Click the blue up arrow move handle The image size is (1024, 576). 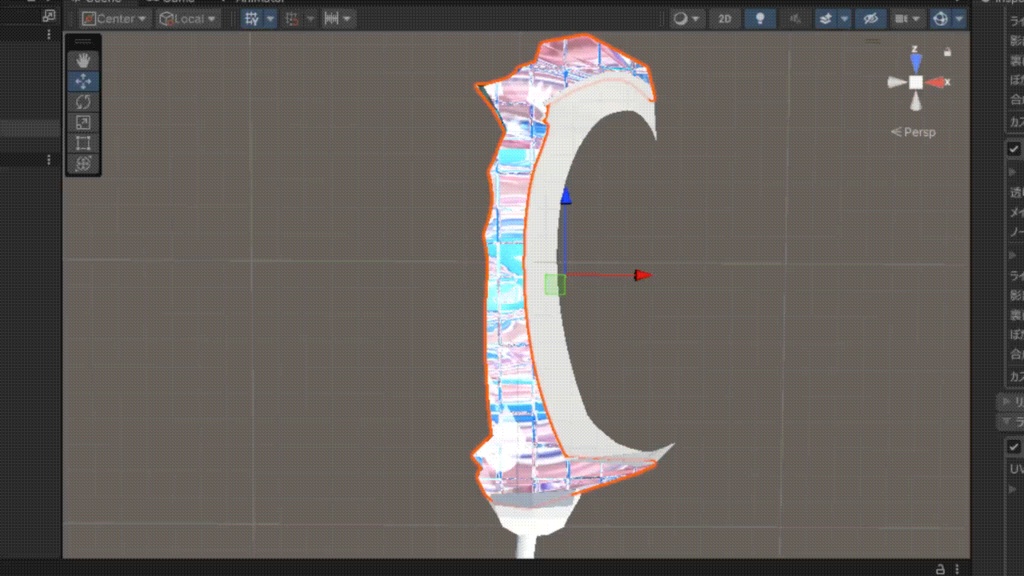point(566,196)
